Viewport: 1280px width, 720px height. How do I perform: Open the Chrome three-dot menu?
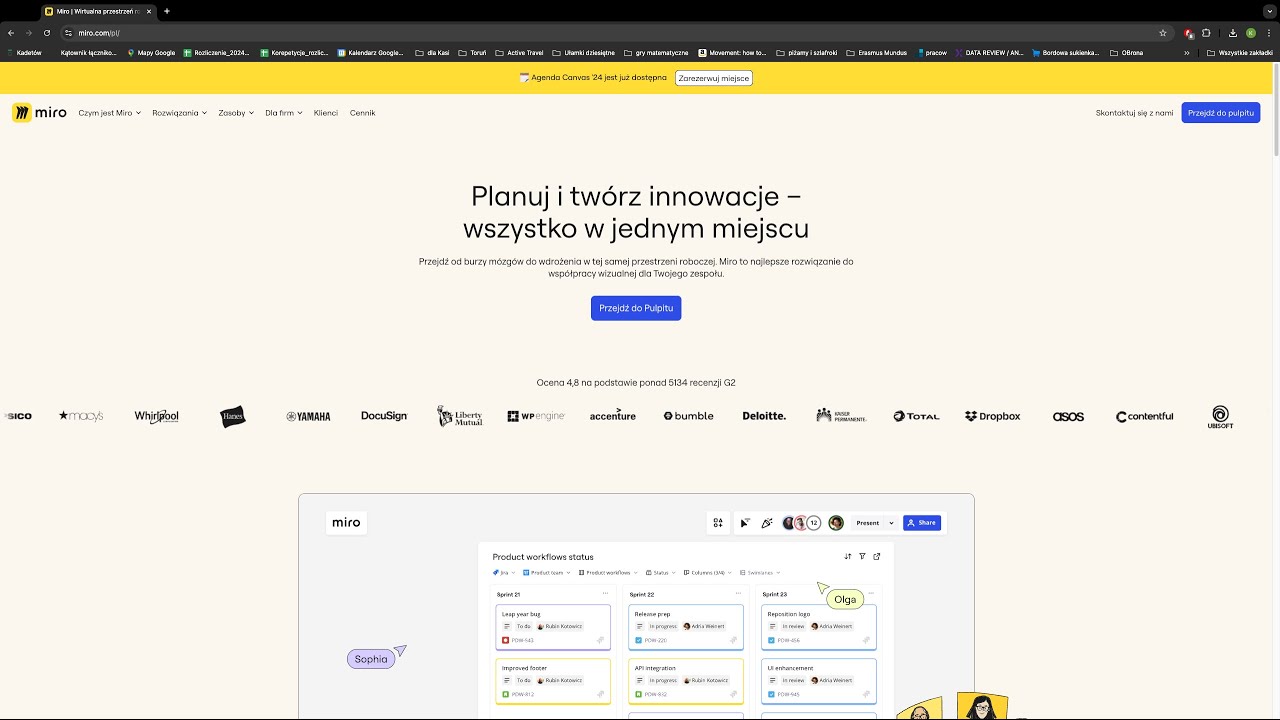1268,33
